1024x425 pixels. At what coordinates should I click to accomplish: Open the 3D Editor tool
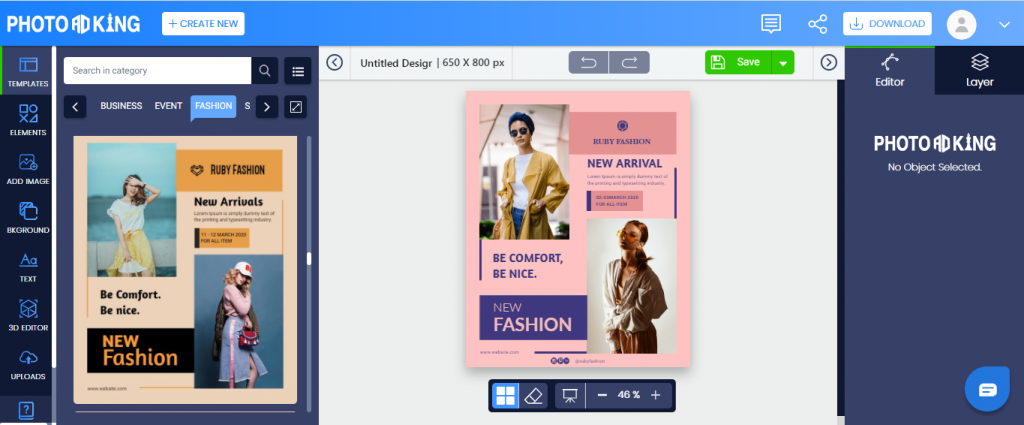[27, 315]
